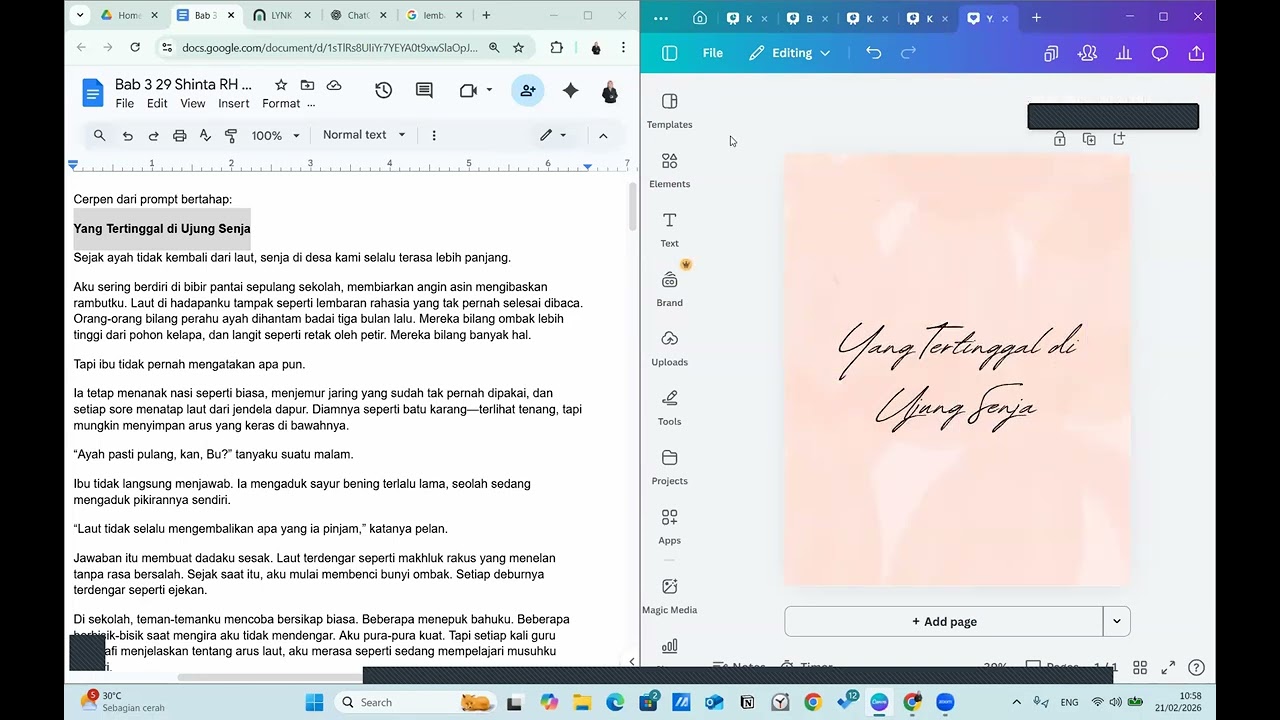Viewport: 1280px width, 720px height.
Task: Click Add page button in Canva
Action: (944, 621)
